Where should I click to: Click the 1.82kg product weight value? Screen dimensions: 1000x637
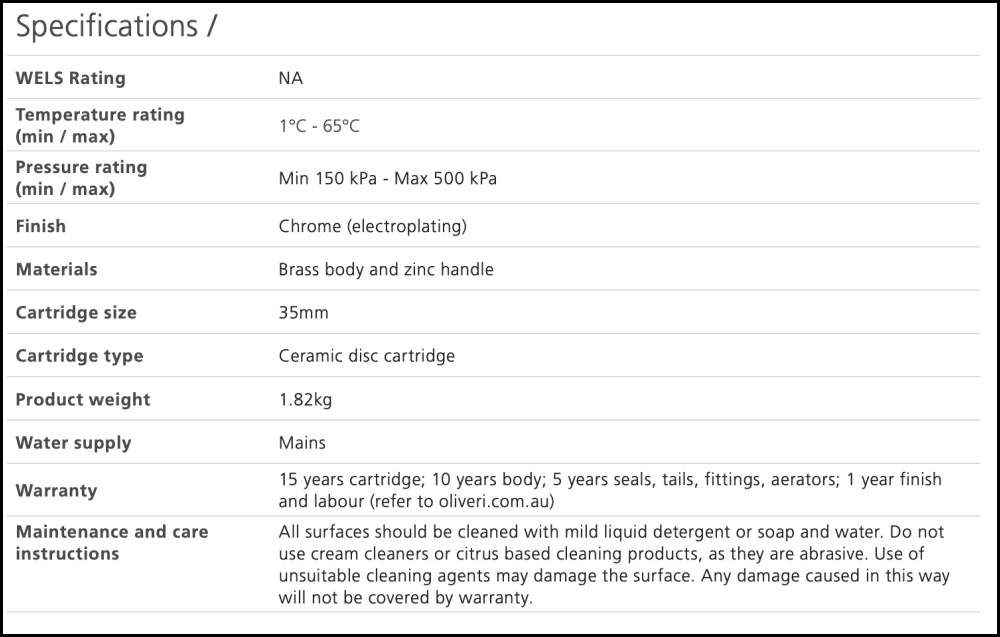coord(305,400)
